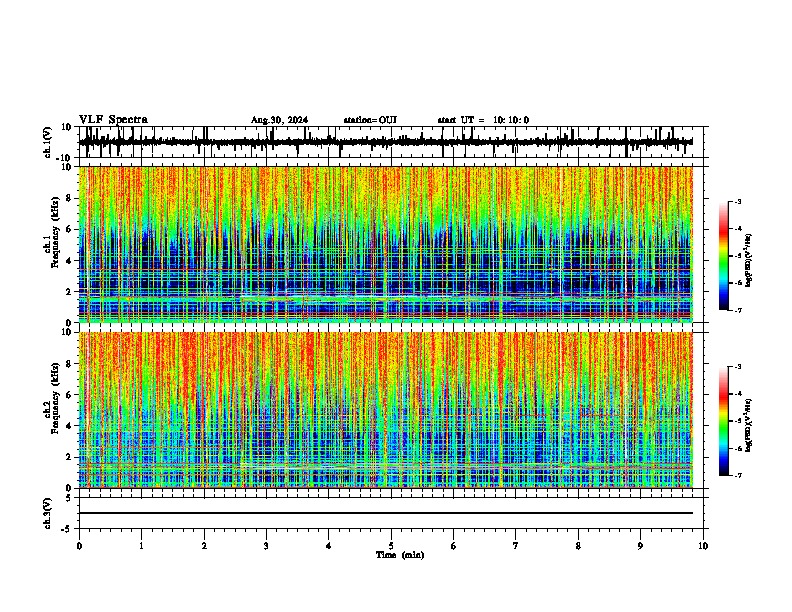Click the ch.1 color scale bar
792x612 pixels.
tap(723, 256)
